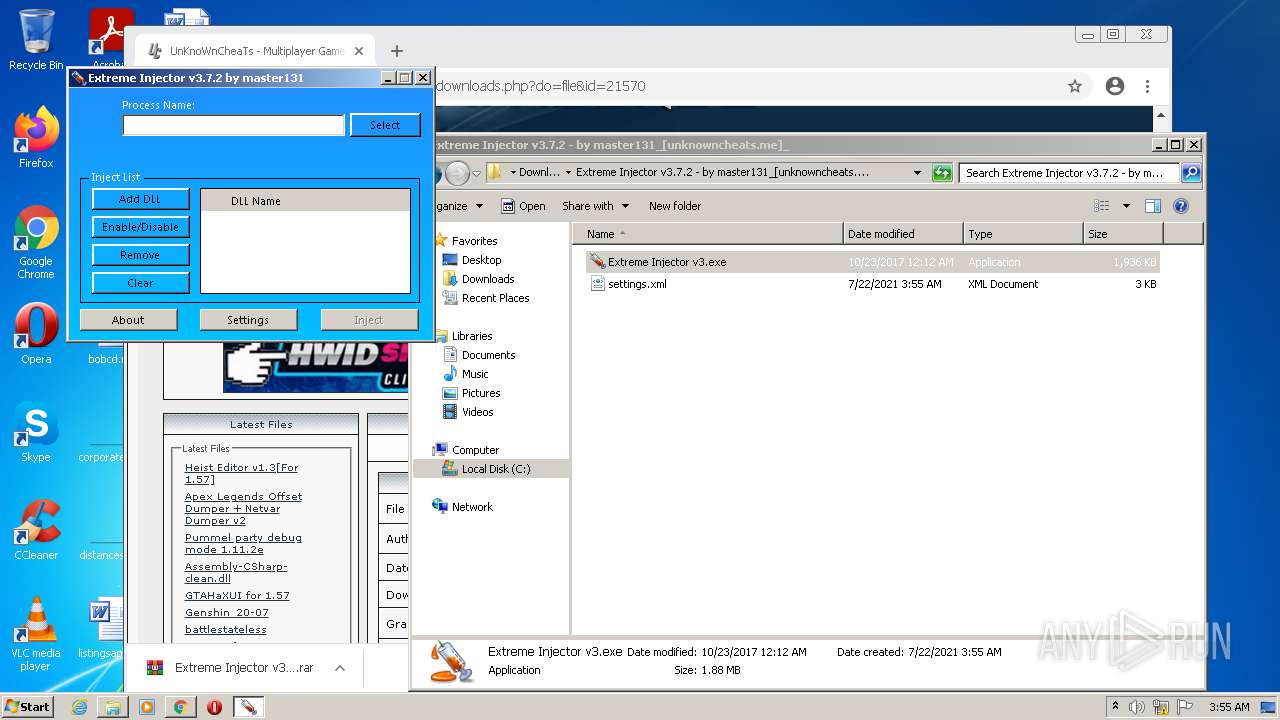
Task: Open About dialog in Extreme Injector
Action: coord(128,320)
